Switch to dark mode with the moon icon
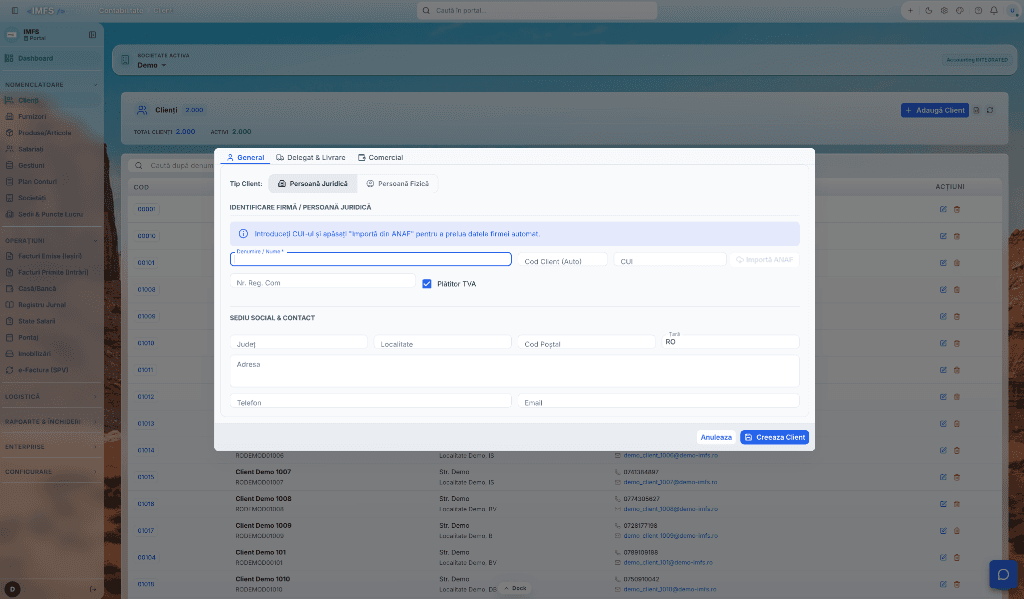 tap(929, 10)
